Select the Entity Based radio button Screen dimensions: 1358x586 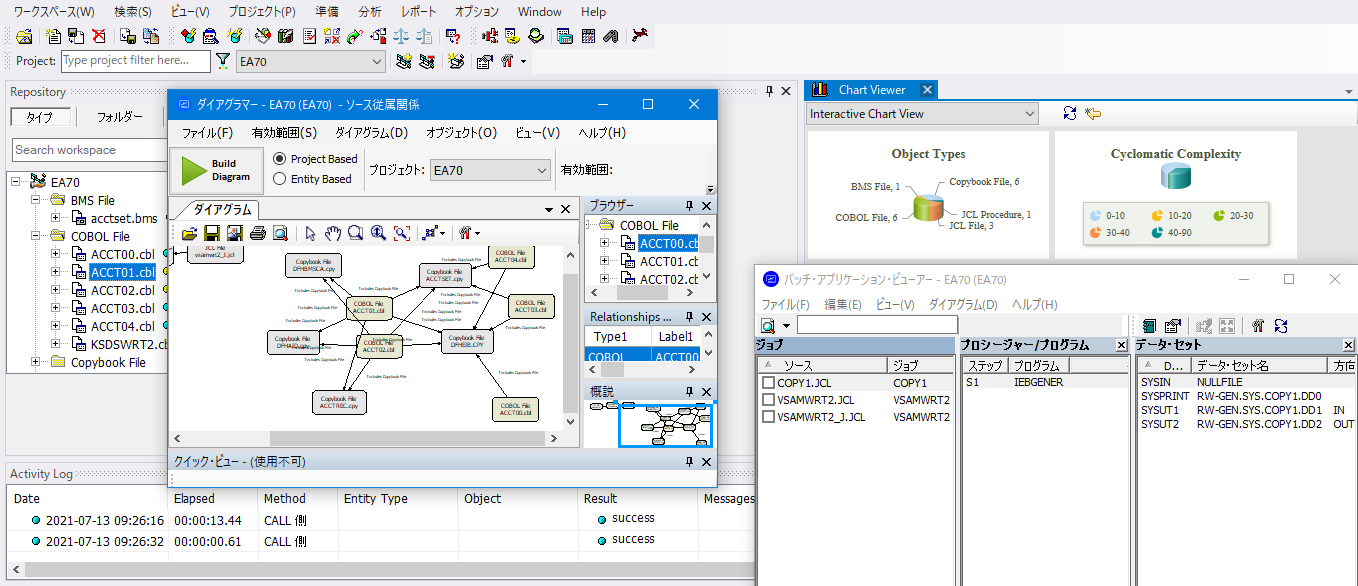tap(280, 179)
